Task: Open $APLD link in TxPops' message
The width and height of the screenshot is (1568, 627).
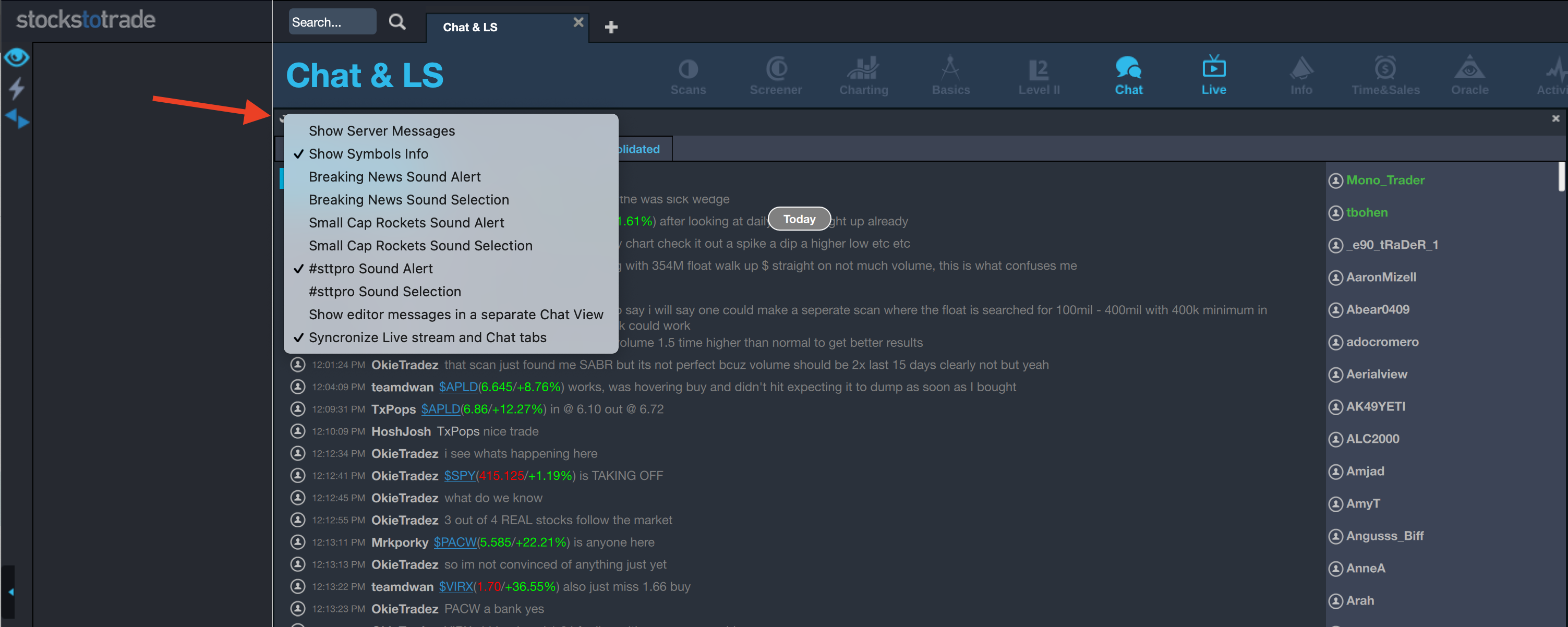Action: (x=440, y=409)
